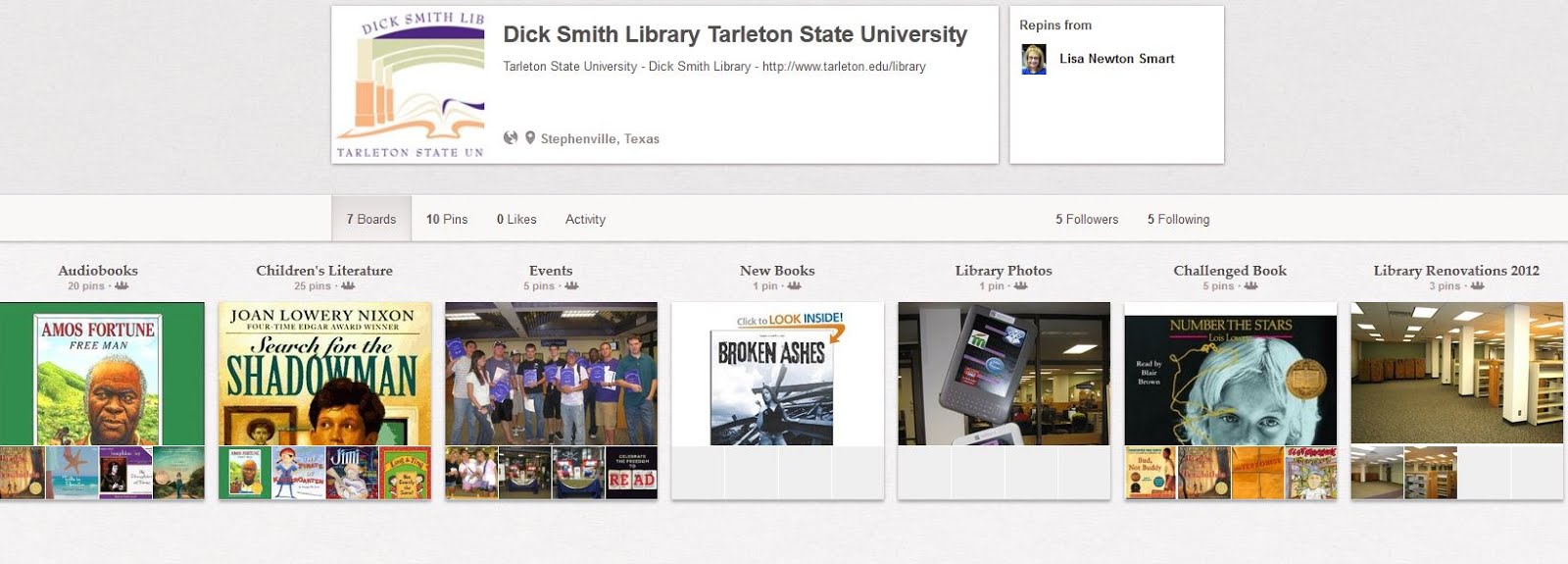Click the group icon under Children's Literature
The height and width of the screenshot is (564, 1568).
(348, 286)
